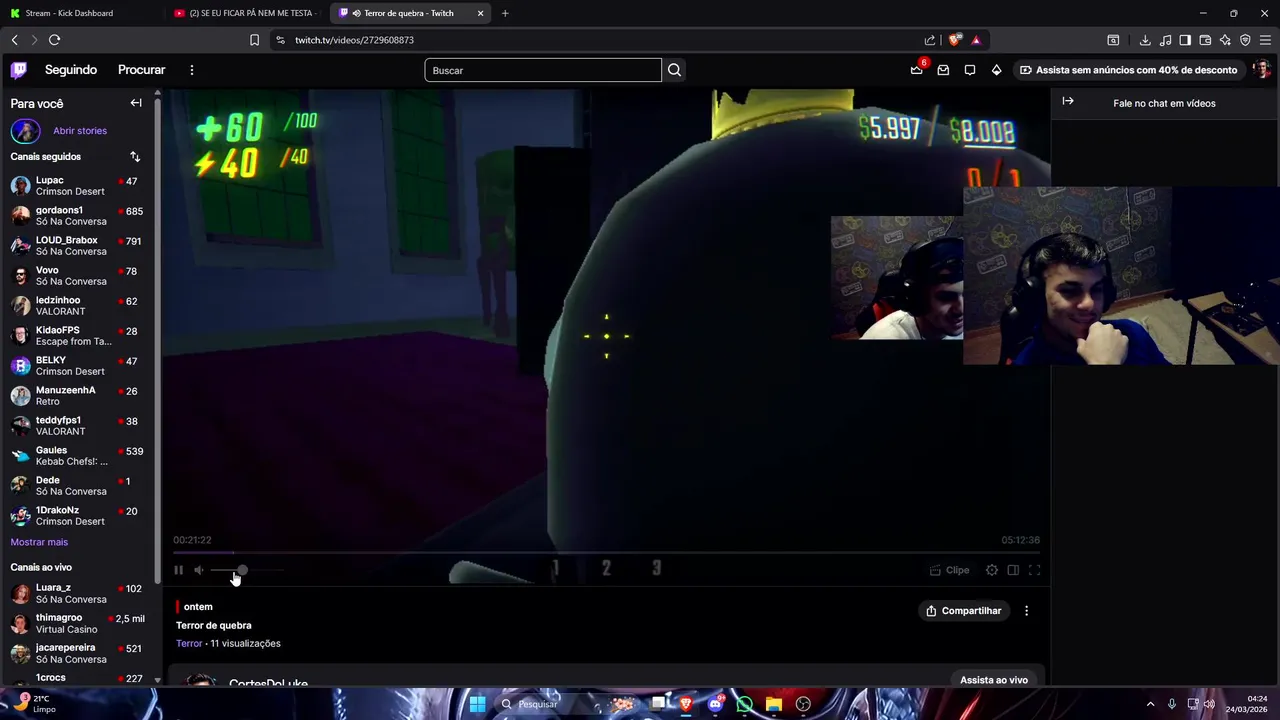Image resolution: width=1280 pixels, height=720 pixels.
Task: Open Brave VPN shield icon
Action: tap(1245, 40)
